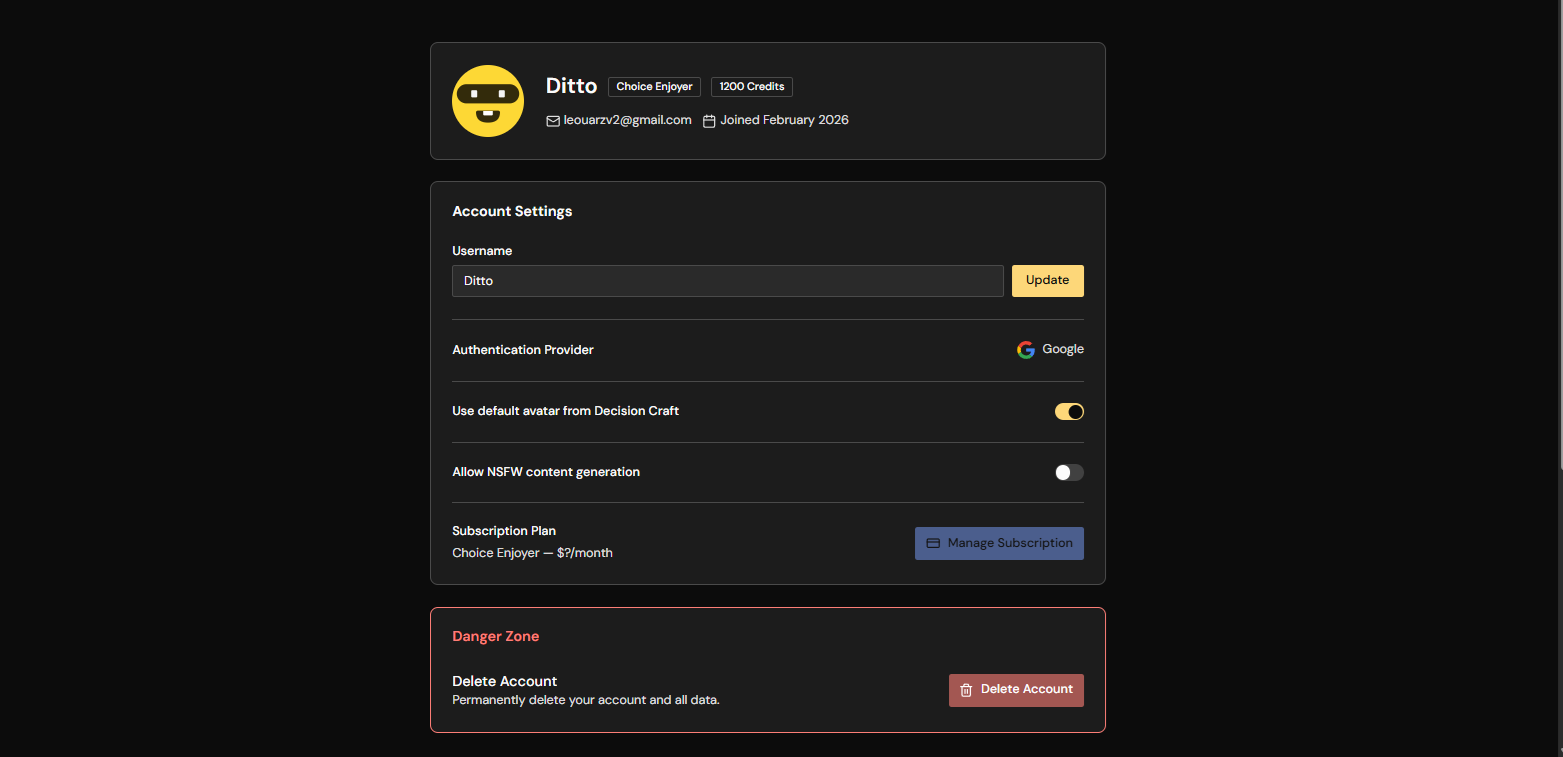Click the Update button next to Username

click(1047, 281)
